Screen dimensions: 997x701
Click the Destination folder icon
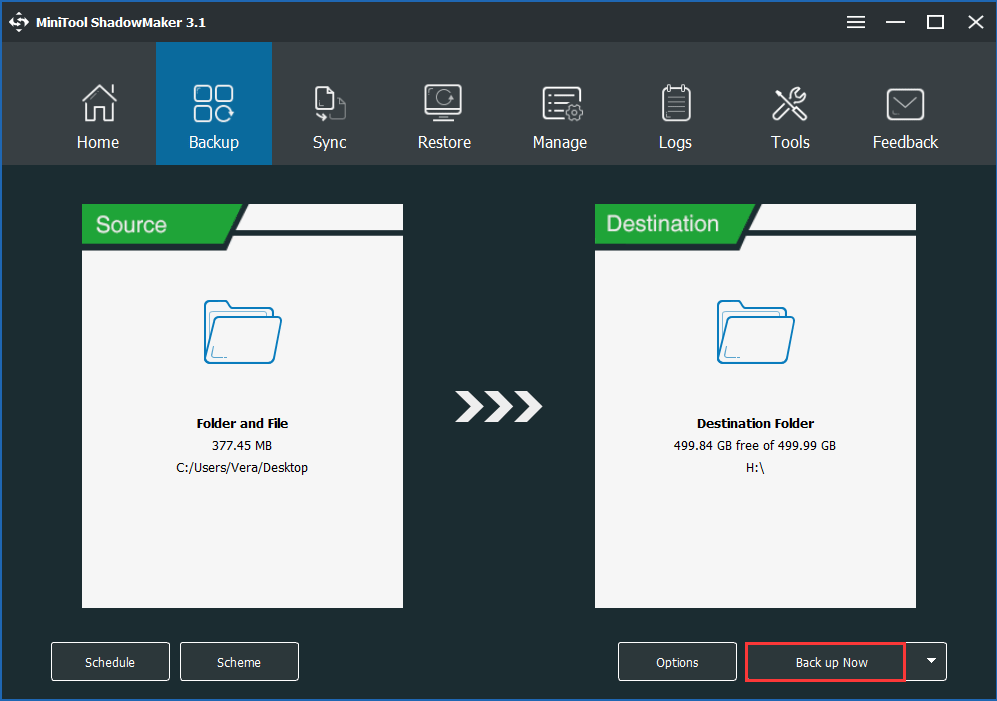(755, 330)
